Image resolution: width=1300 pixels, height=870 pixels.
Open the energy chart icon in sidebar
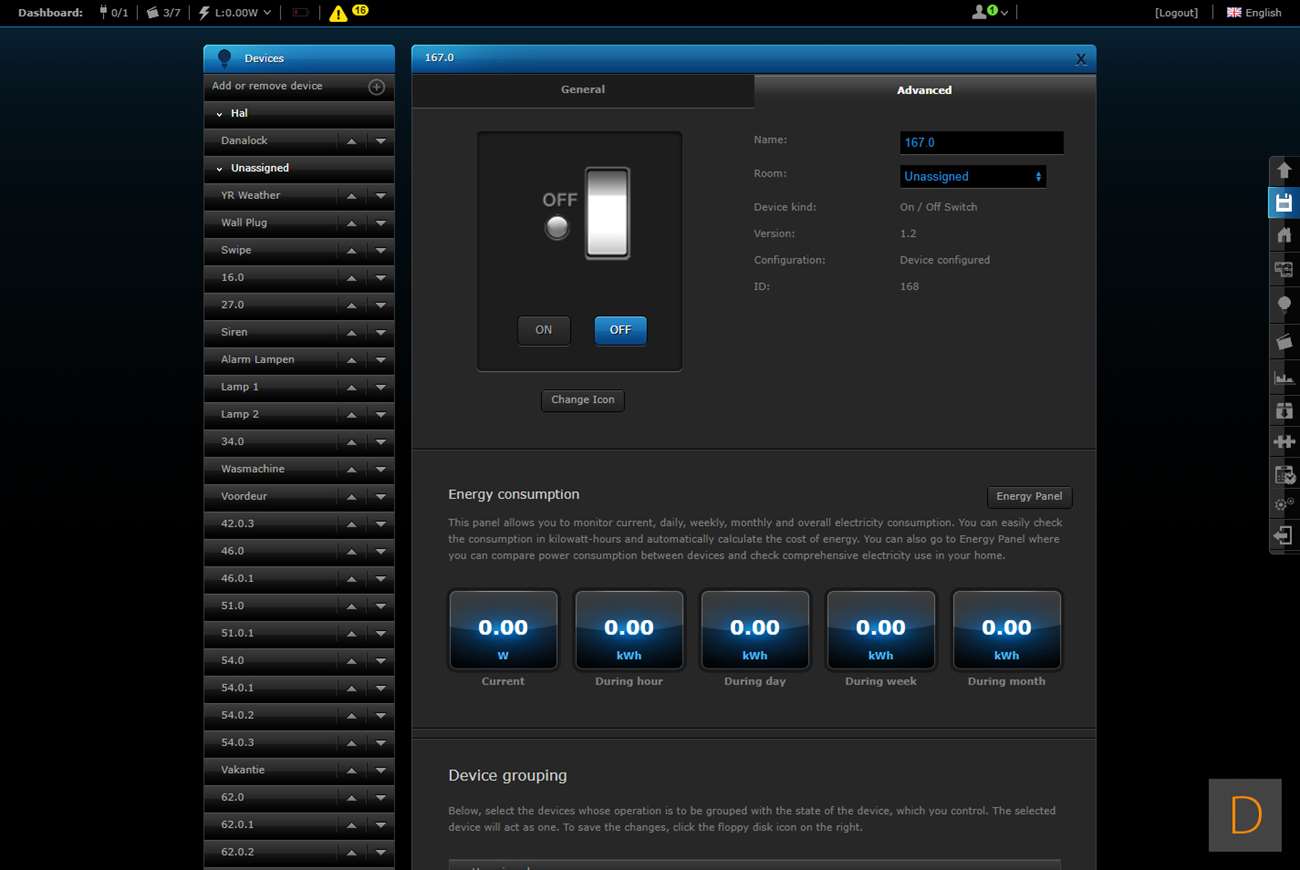1284,377
